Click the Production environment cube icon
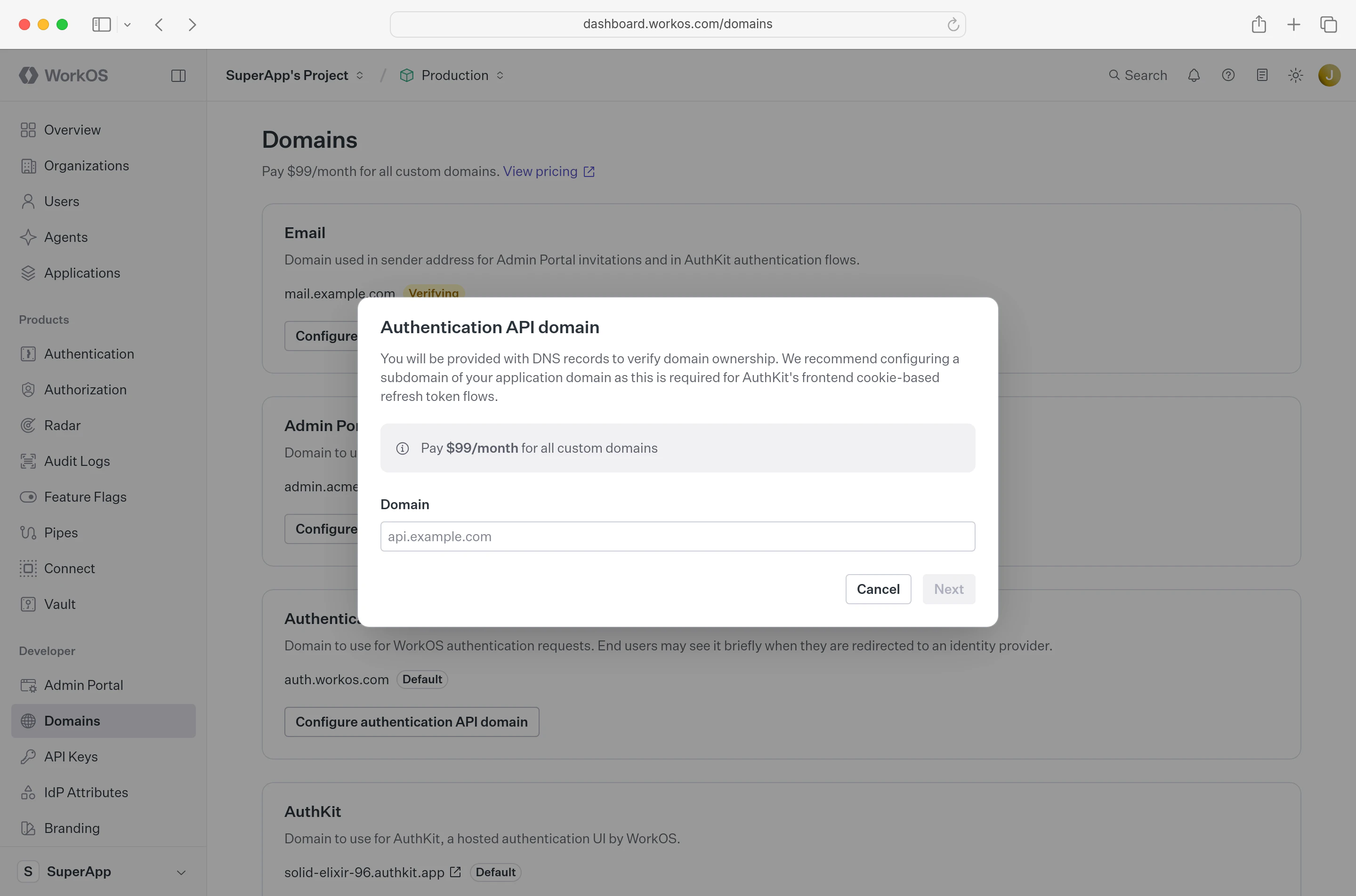Screen dimensions: 1356x896 (406, 75)
